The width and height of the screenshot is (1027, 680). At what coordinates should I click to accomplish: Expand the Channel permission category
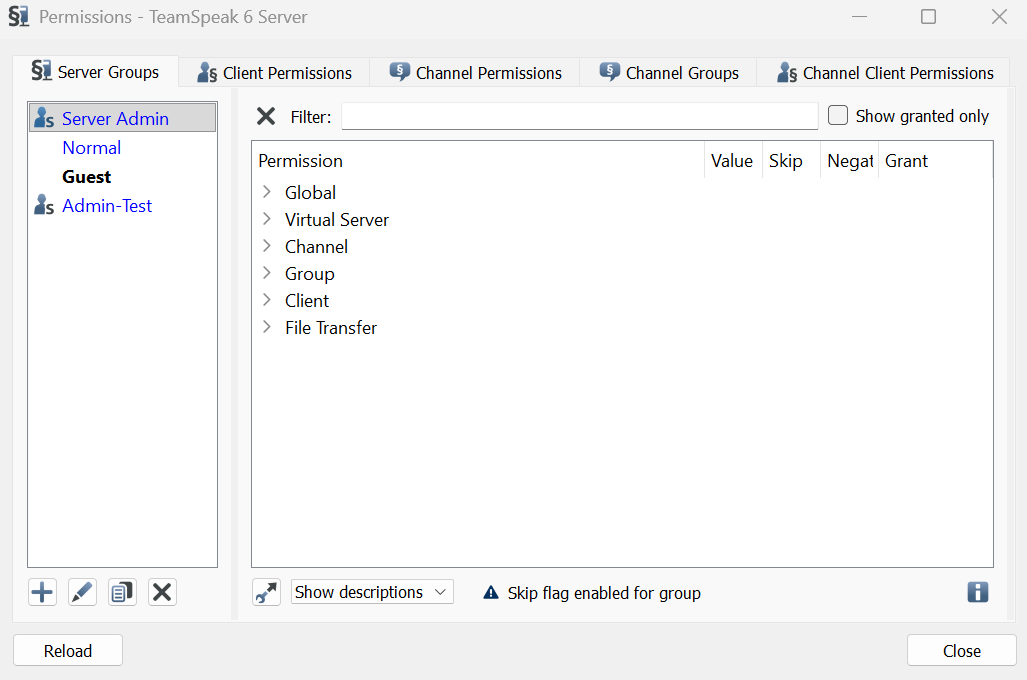(267, 246)
